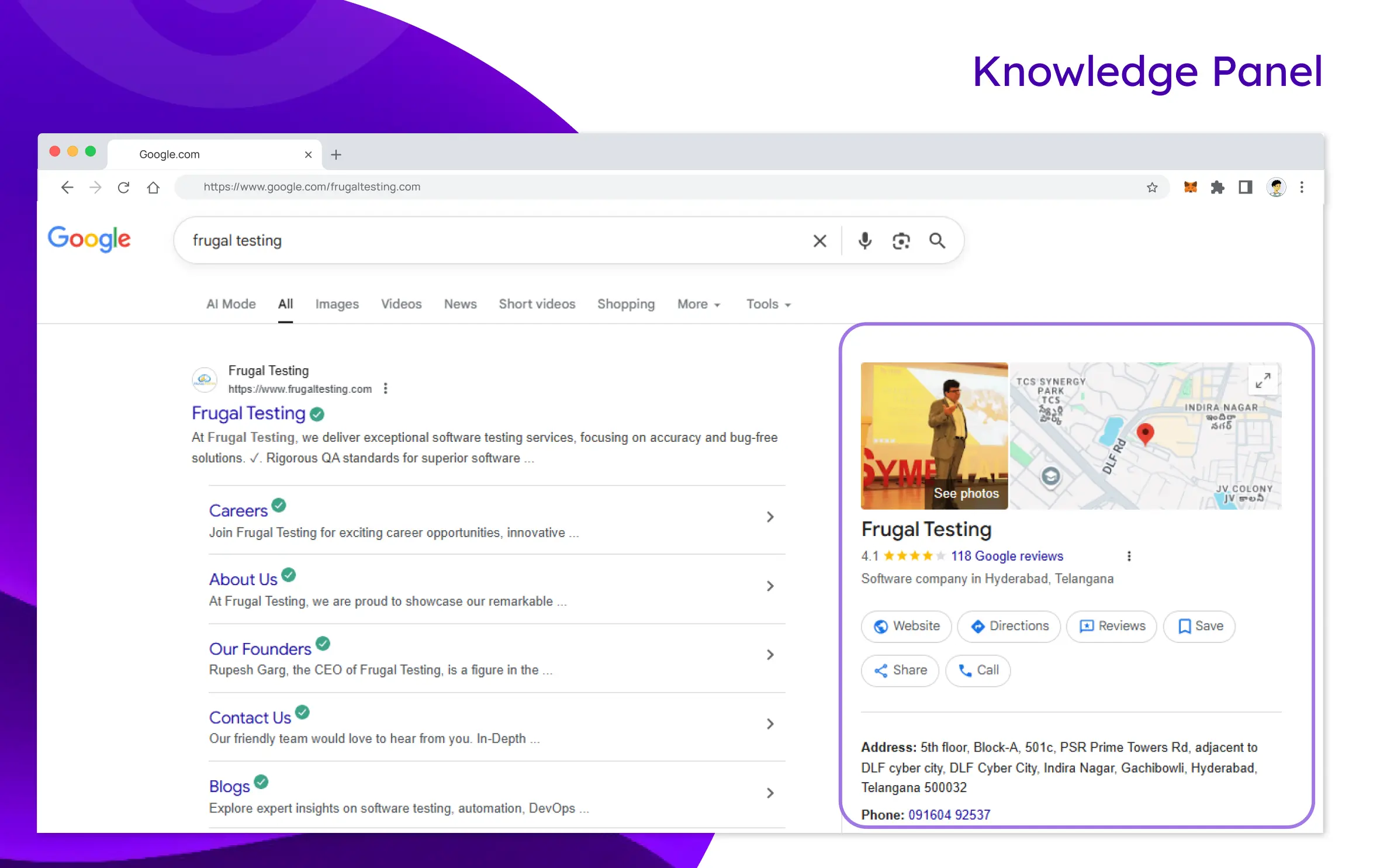Screen dimensions: 1380x868
Task: Open the browser home page icon
Action: click(x=153, y=187)
